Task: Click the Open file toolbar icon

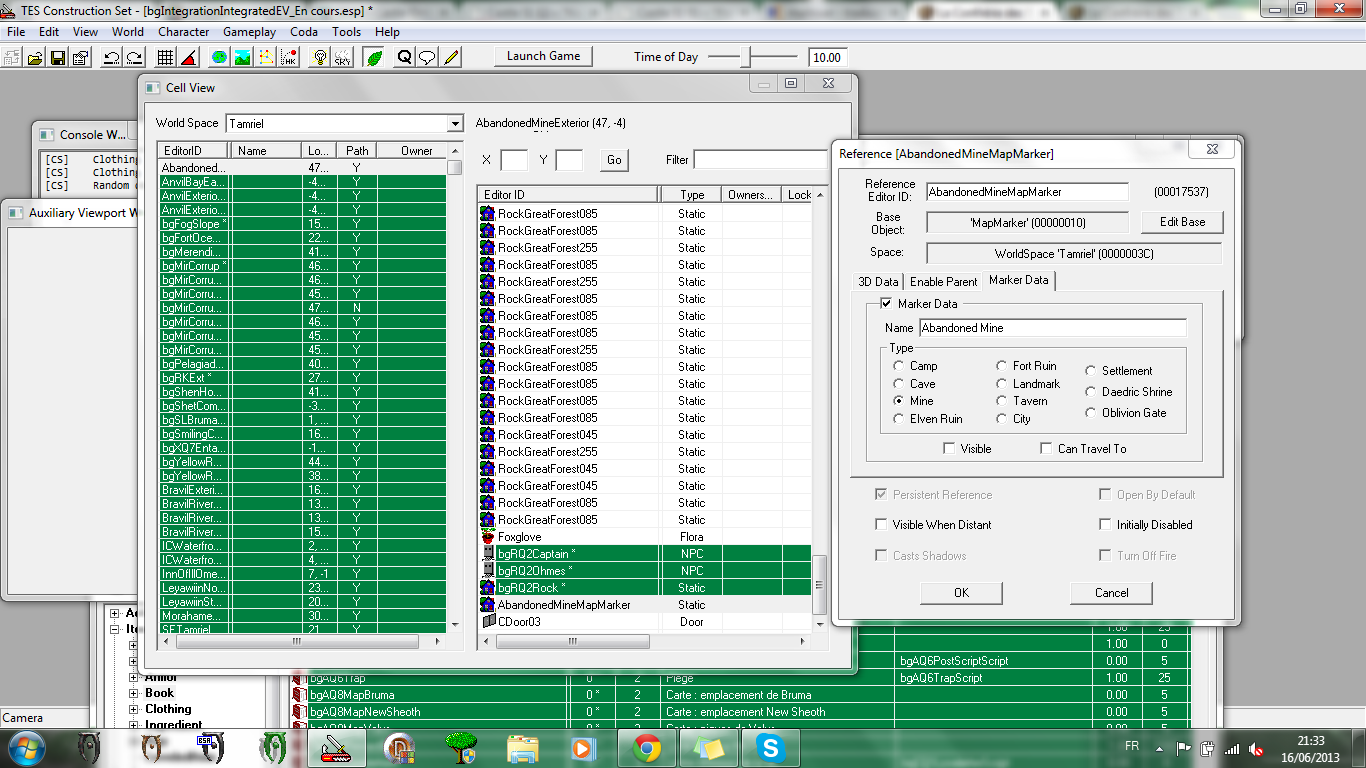Action: coord(35,57)
